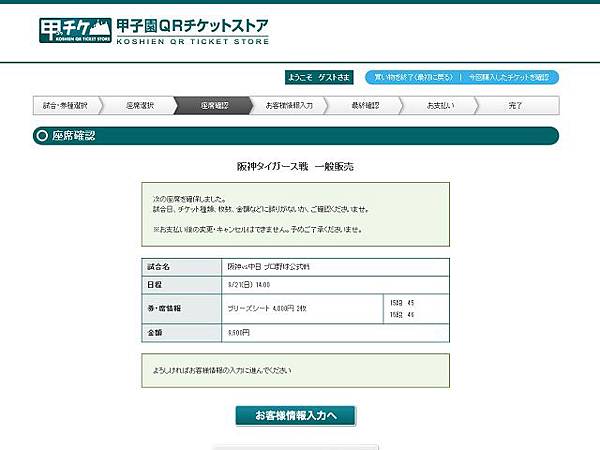Viewport: 600px width, 450px height.
Task: Open 今回購入したチケットを確認 link
Action: 509,77
